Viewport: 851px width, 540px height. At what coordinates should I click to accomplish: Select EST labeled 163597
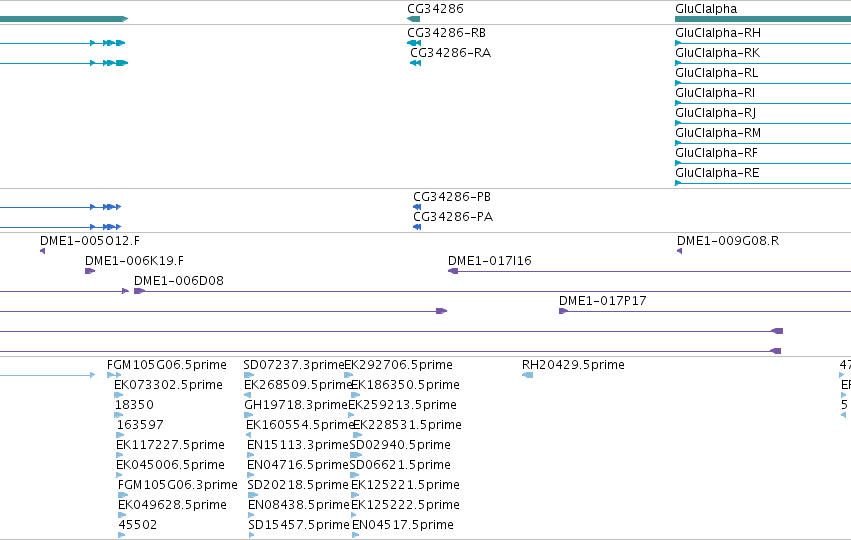140,425
